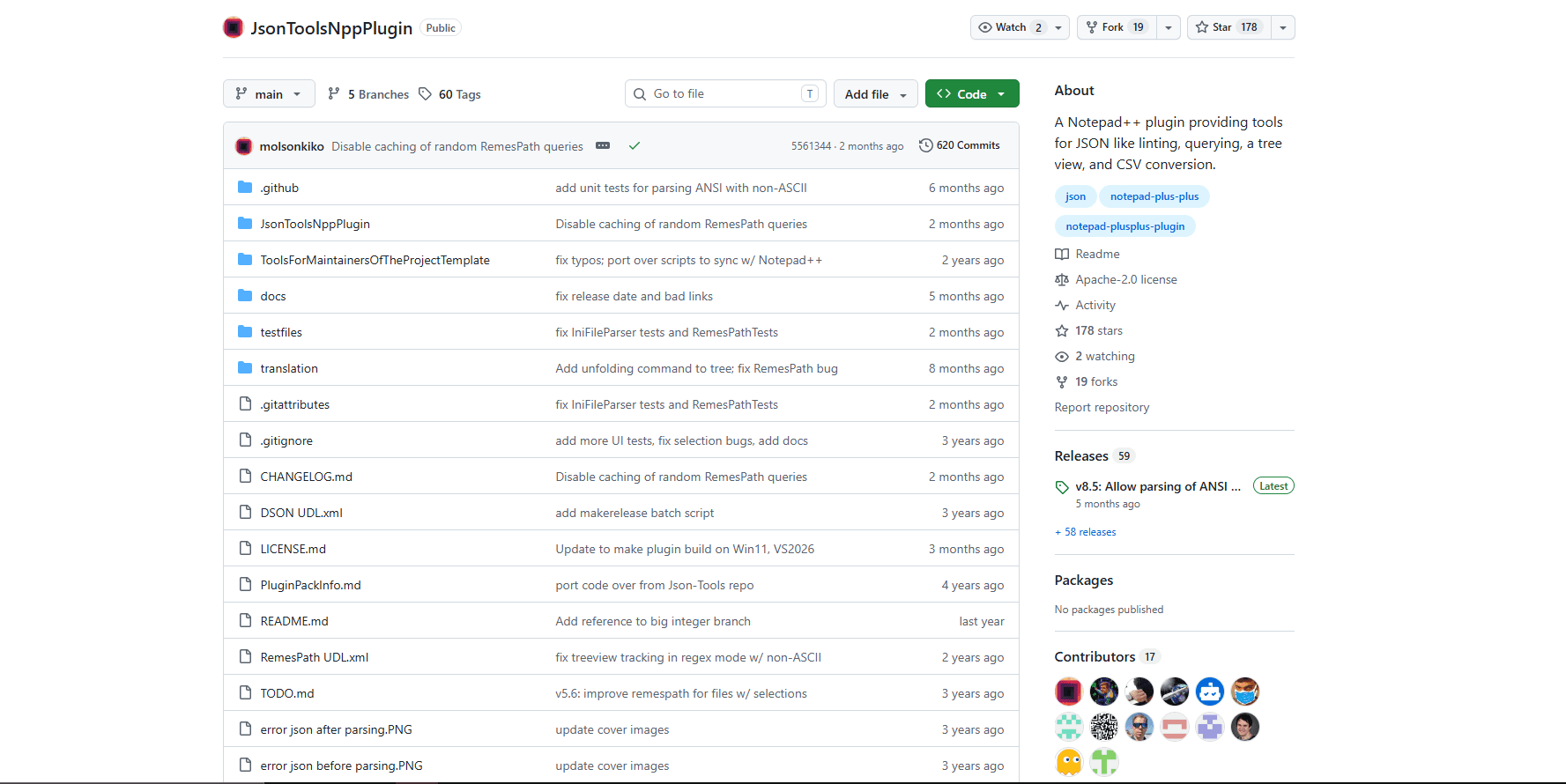Open the molsonkiko author name link
The width and height of the screenshot is (1566, 784).
click(x=292, y=146)
